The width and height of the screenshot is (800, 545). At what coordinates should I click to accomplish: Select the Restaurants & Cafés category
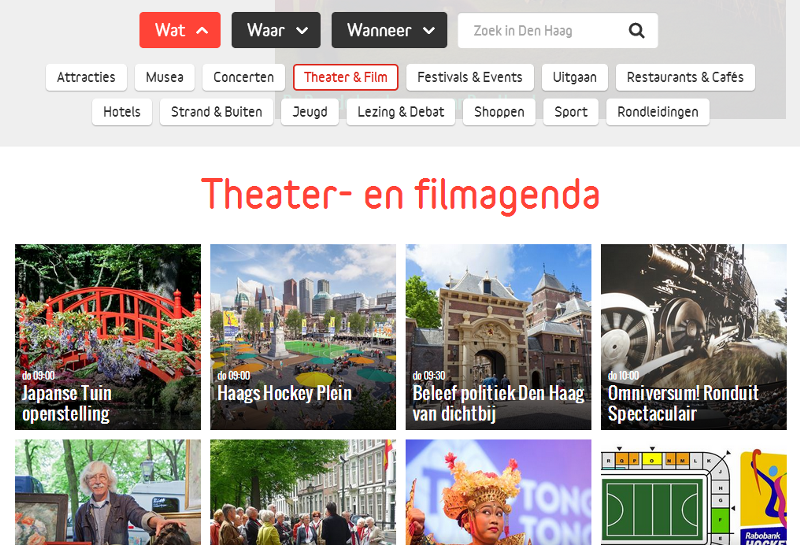click(685, 78)
